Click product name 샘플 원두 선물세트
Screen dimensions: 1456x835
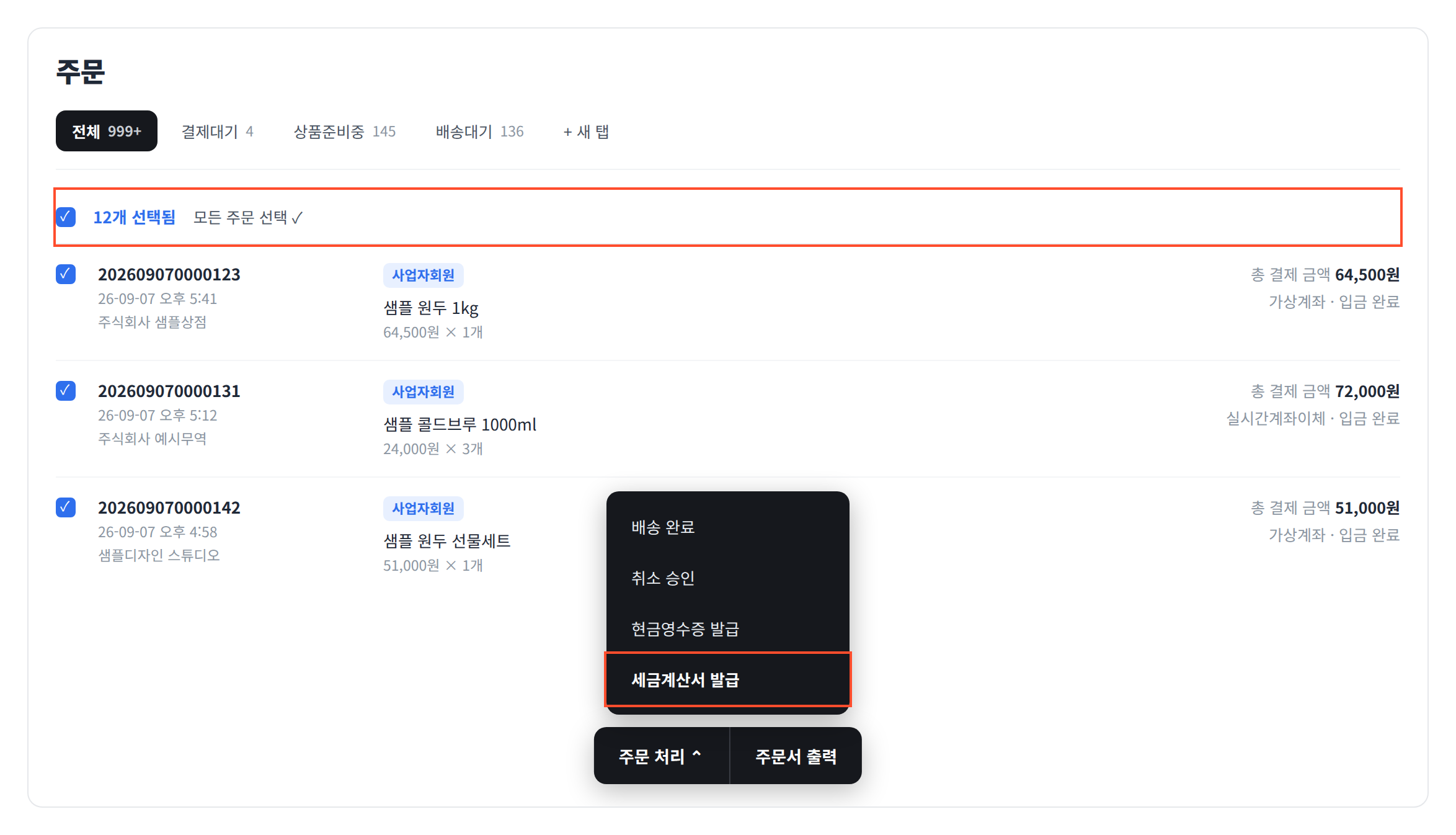[x=447, y=541]
